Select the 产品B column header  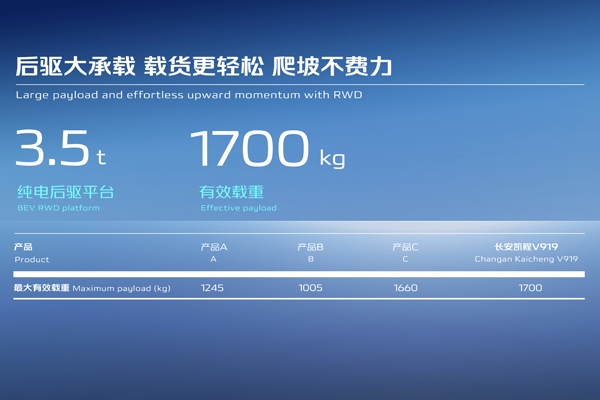[x=310, y=252]
